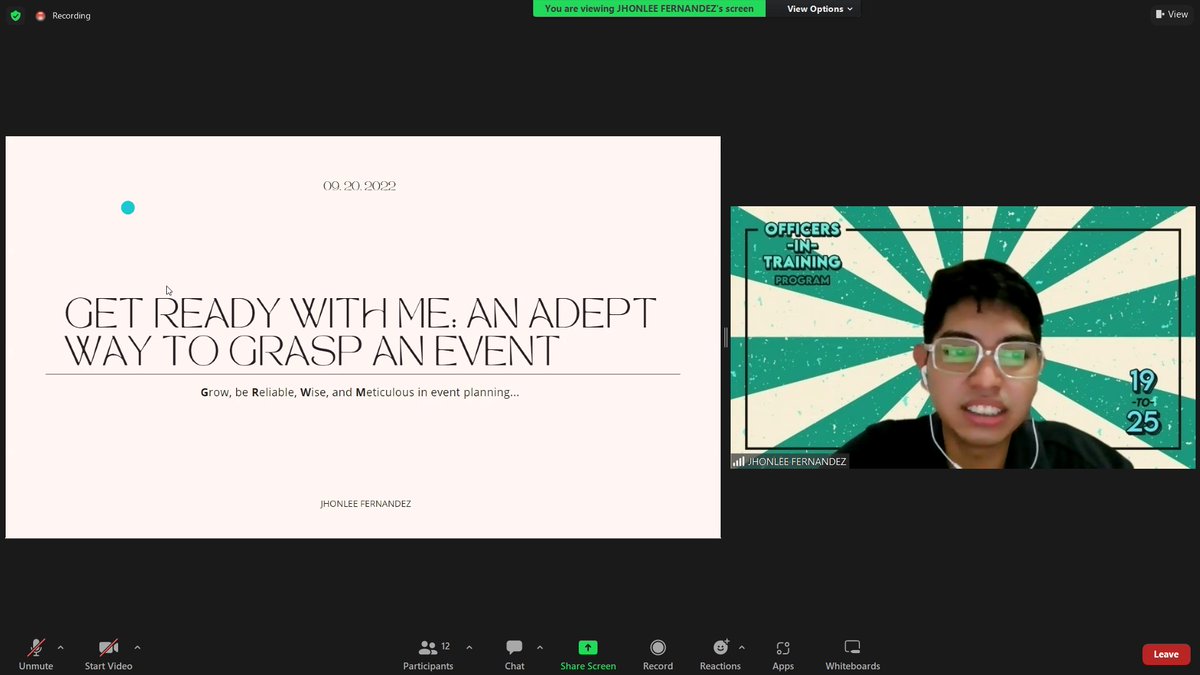
Task: Click the participant count number 12
Action: point(446,647)
